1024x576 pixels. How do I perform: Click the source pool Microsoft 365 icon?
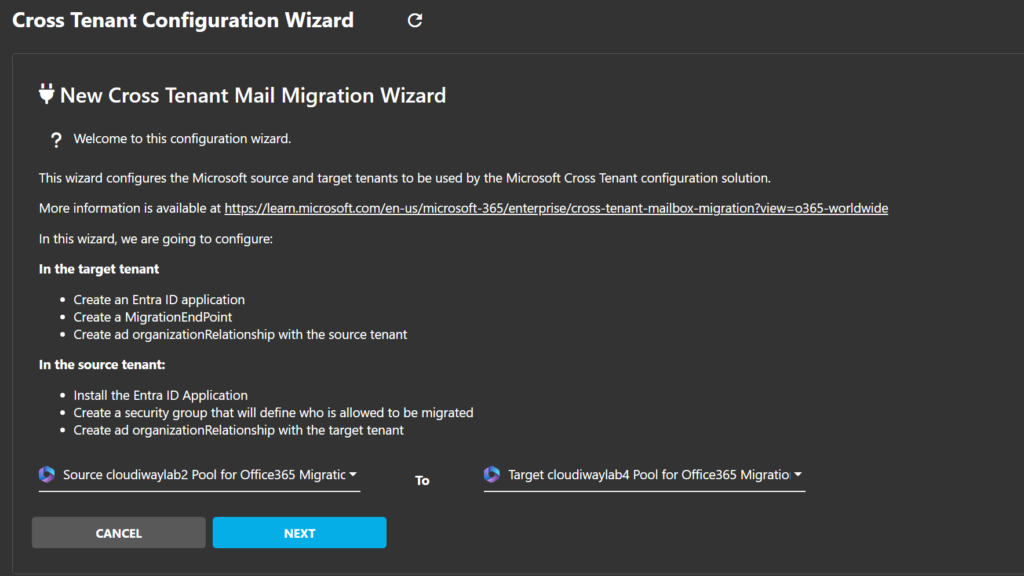pos(47,474)
